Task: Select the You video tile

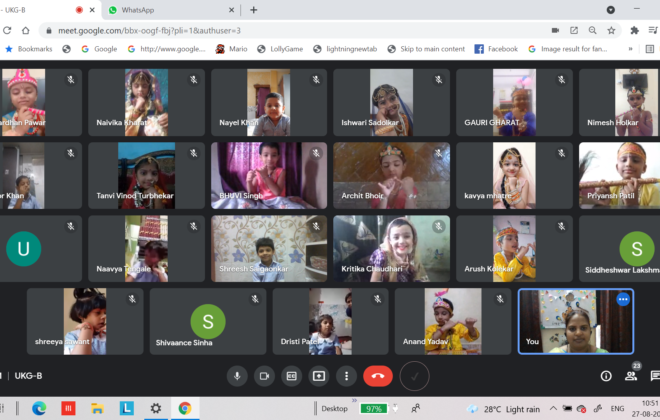Action: (575, 321)
